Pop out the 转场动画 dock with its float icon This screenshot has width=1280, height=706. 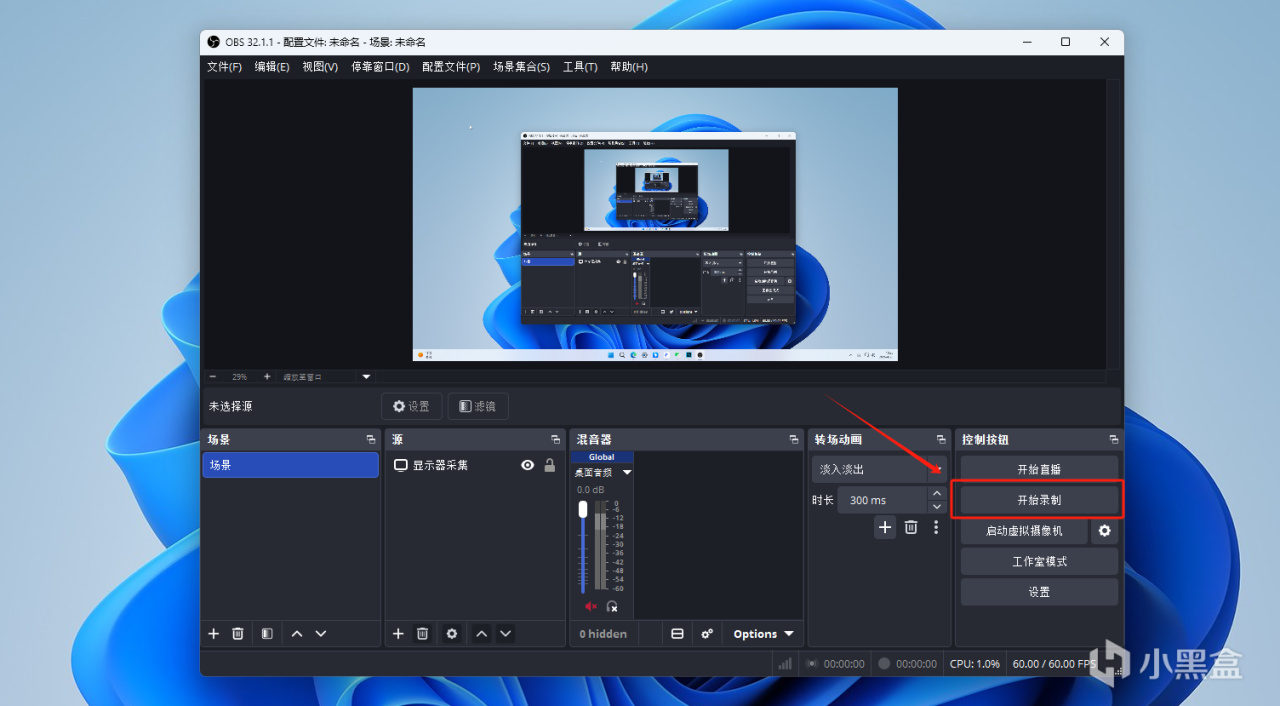coord(941,440)
